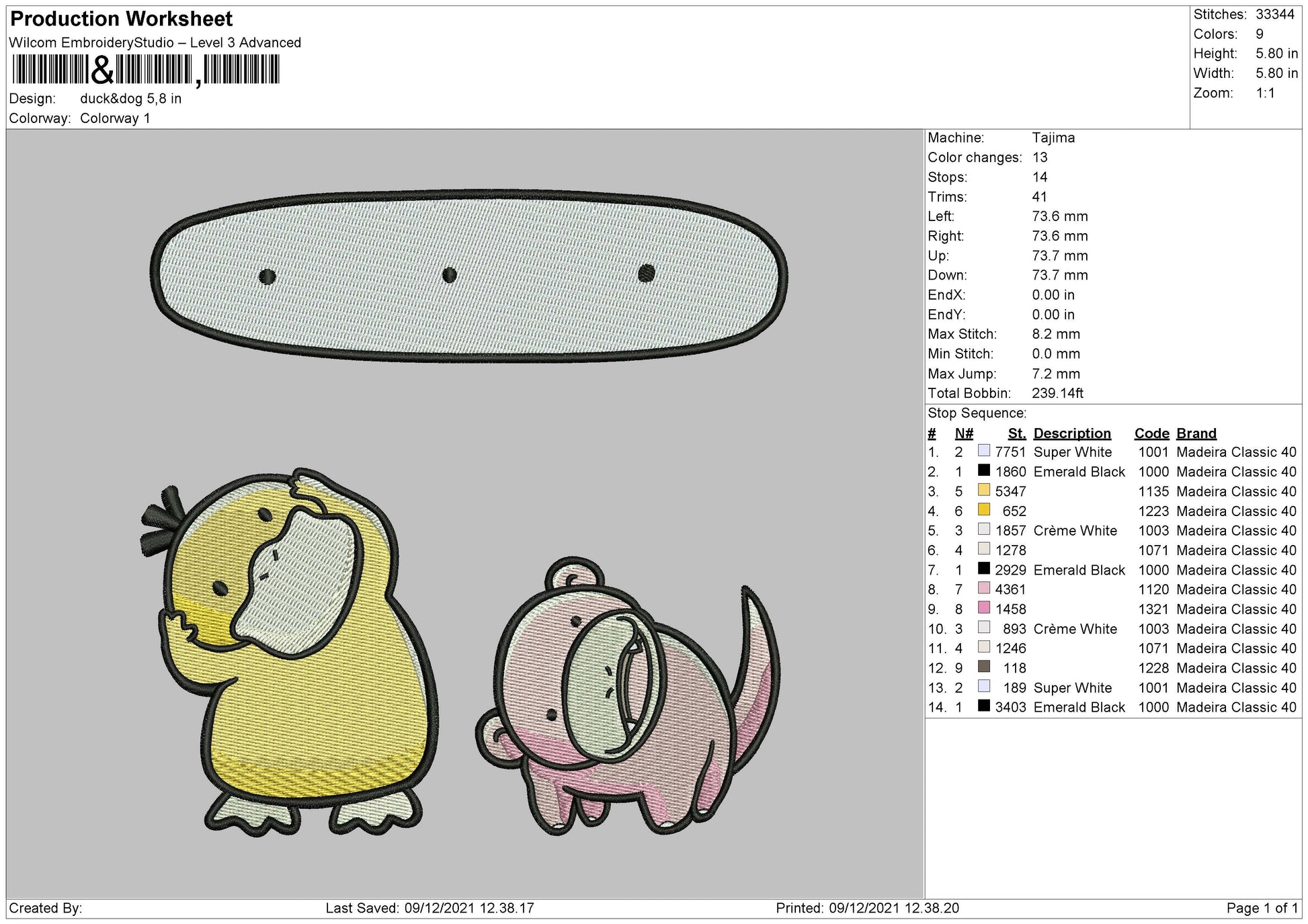The width and height of the screenshot is (1308, 924).
Task: Pick the swatch in stop 11 with 1246 stitches
Action: point(984,647)
